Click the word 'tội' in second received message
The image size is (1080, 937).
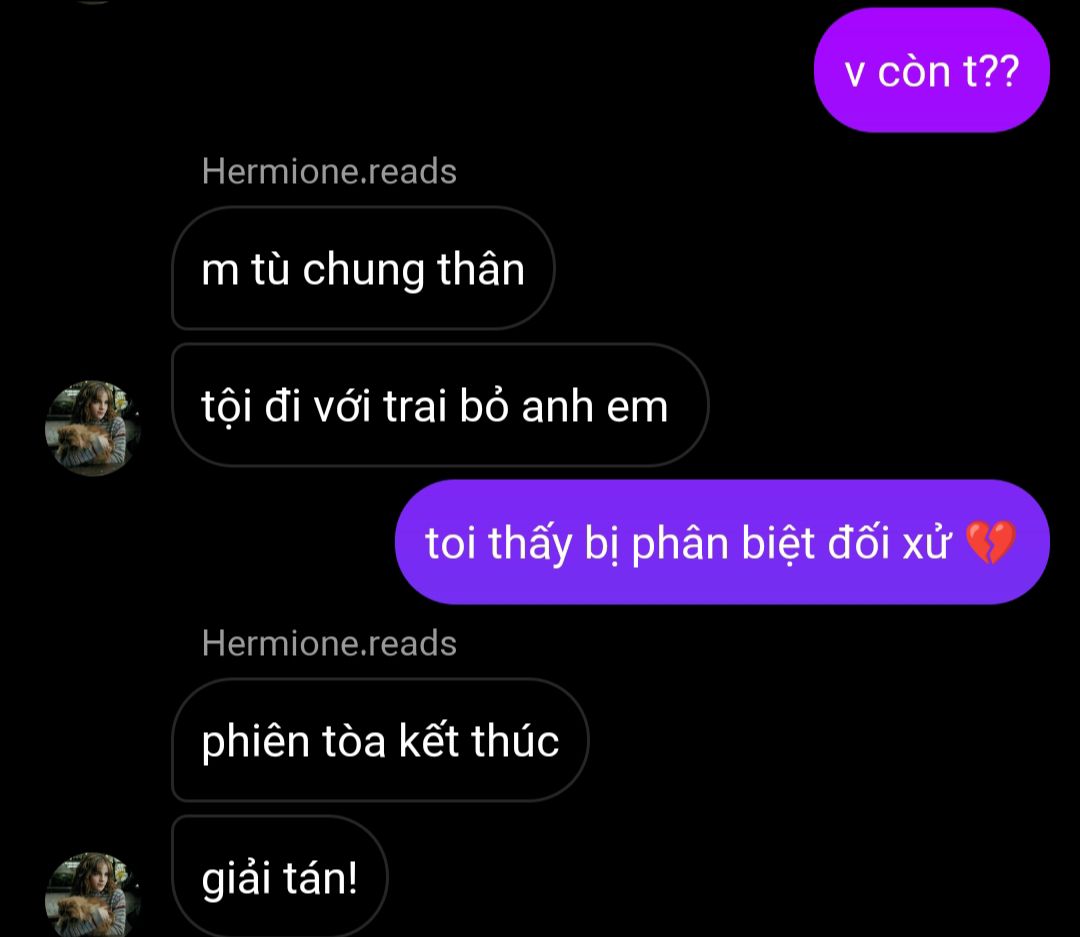(x=227, y=406)
